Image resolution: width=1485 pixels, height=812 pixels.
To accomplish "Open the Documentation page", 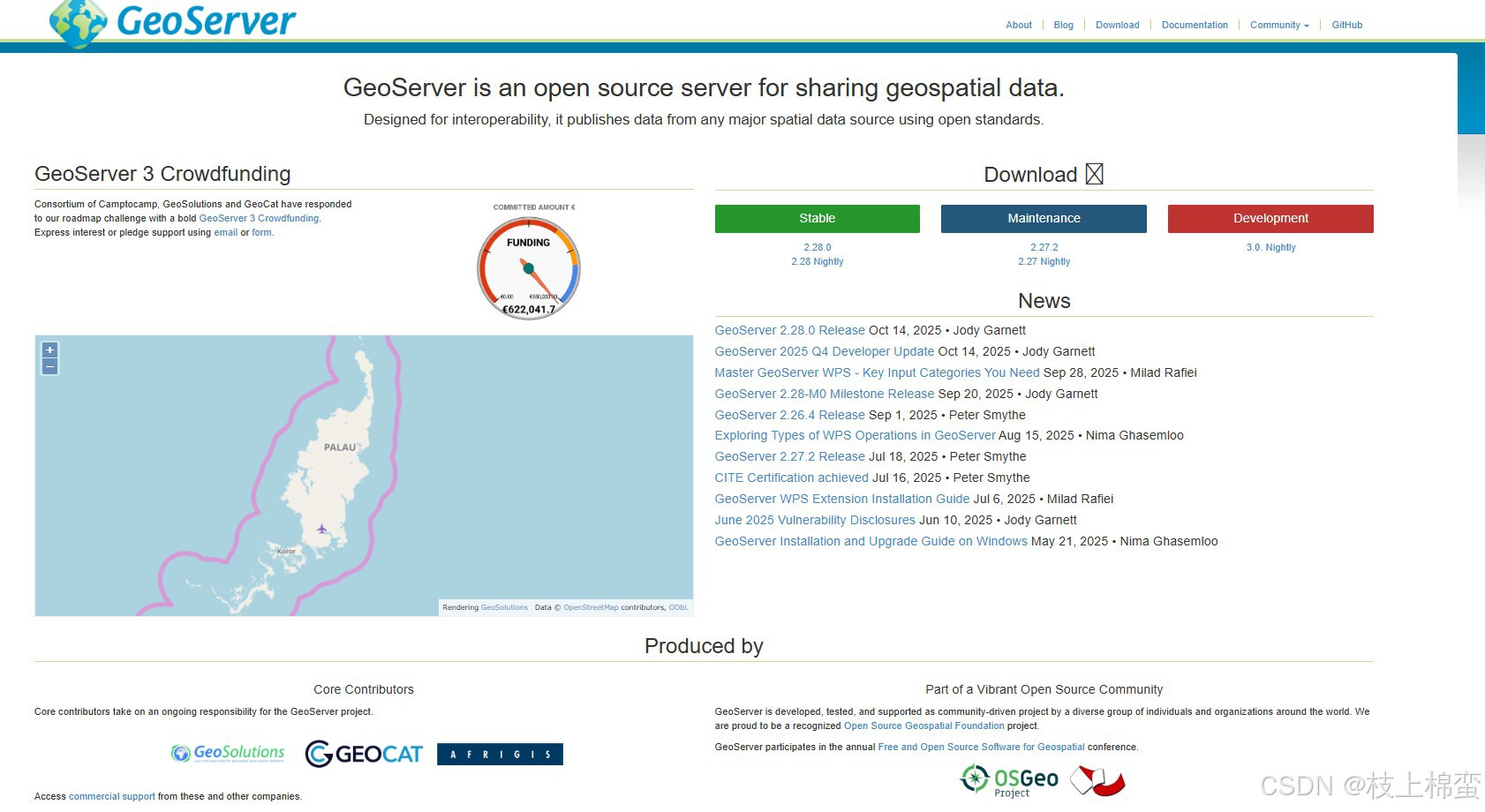I will coord(1195,25).
